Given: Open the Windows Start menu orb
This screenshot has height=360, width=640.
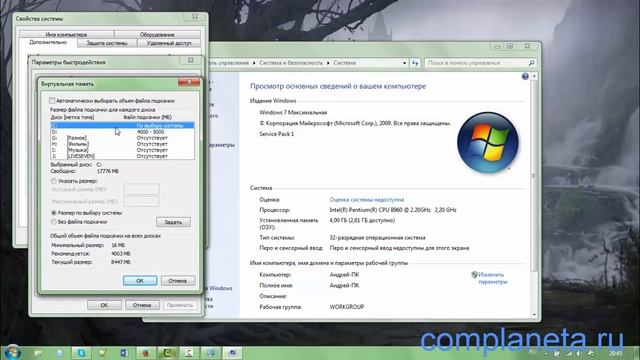Looking at the screenshot, I should point(12,353).
